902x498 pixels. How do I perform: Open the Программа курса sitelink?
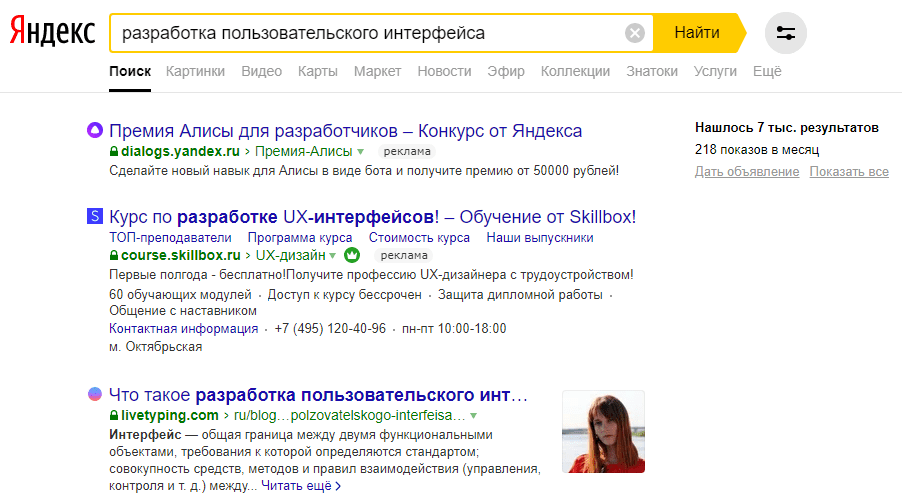[300, 237]
